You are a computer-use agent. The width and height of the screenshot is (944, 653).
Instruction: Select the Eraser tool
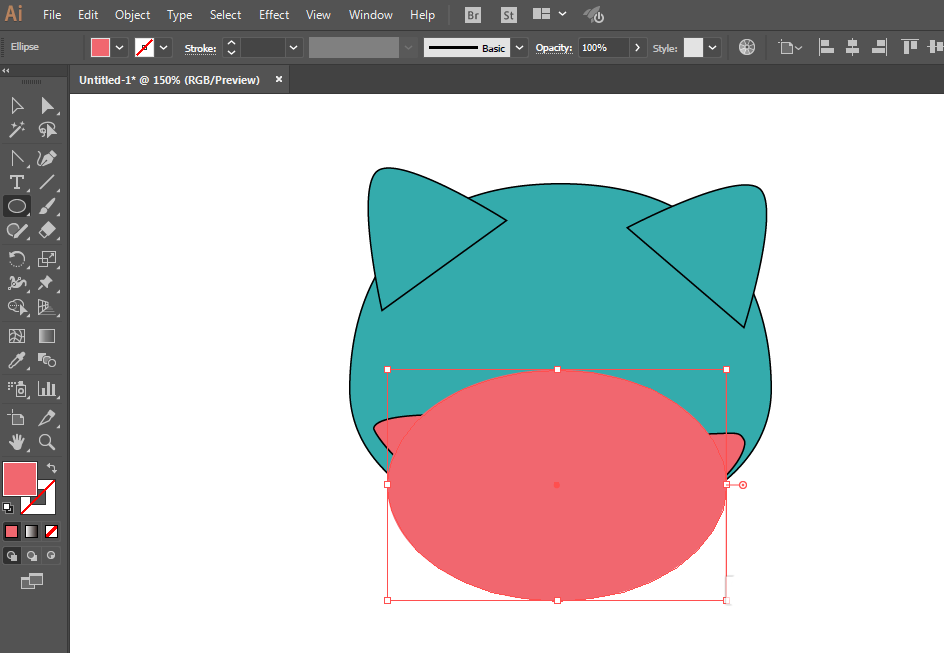(47, 231)
